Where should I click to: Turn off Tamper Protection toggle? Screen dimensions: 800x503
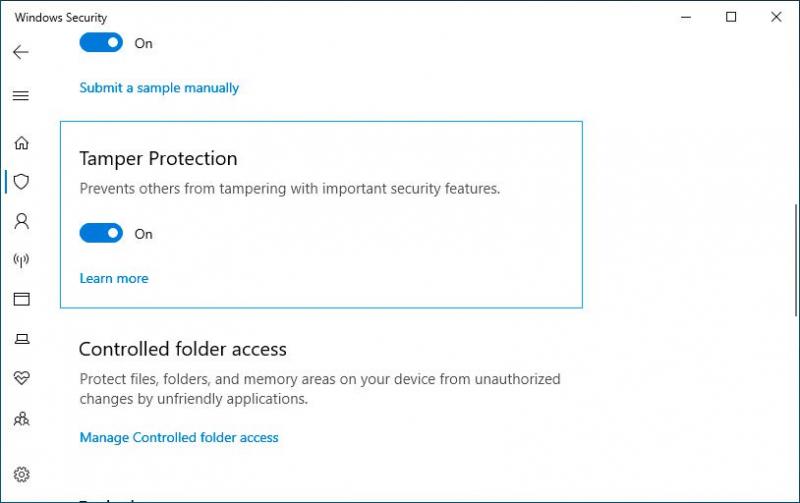point(101,233)
